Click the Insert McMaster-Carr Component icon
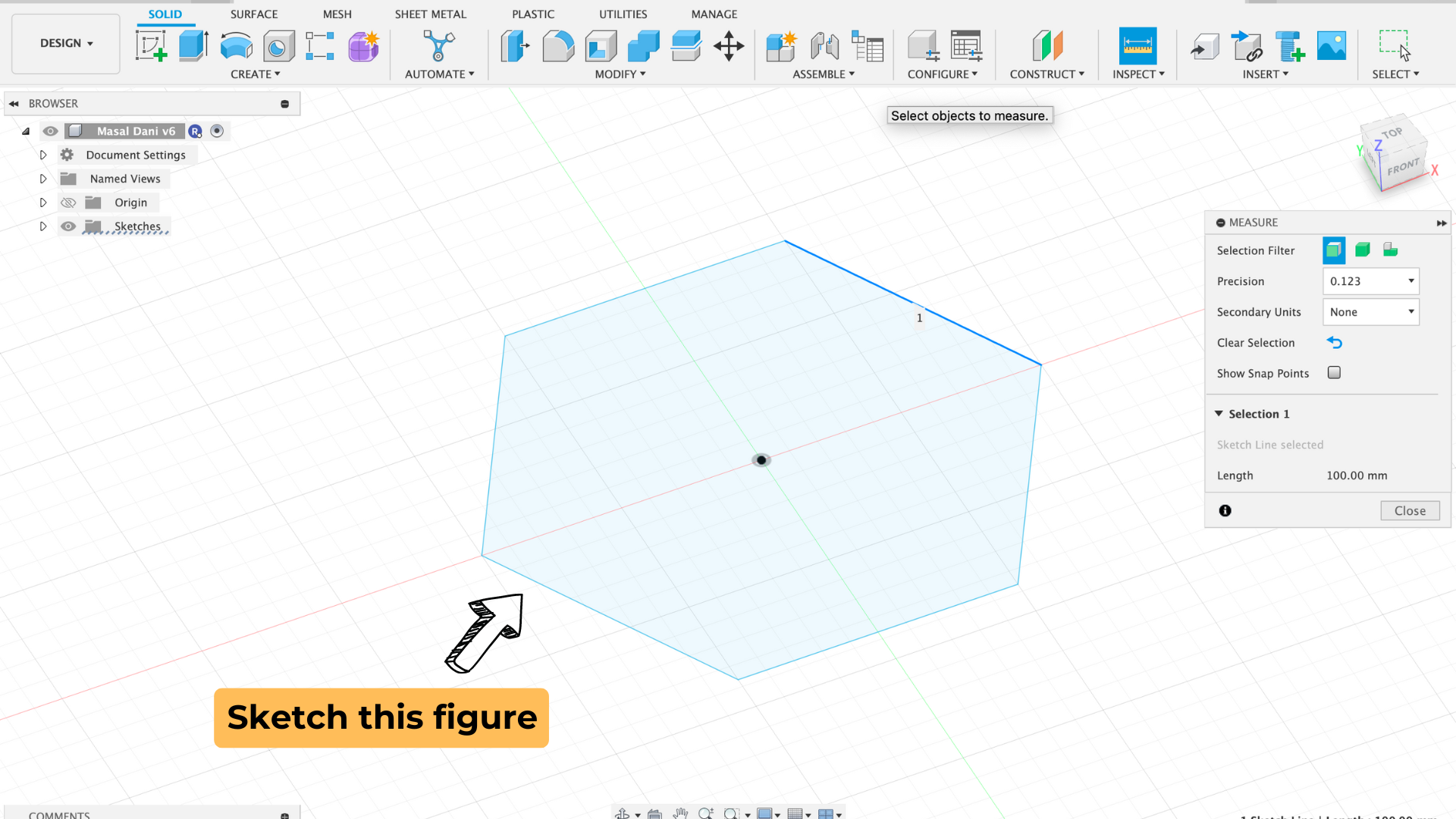This screenshot has height=819, width=1456. click(x=1247, y=46)
